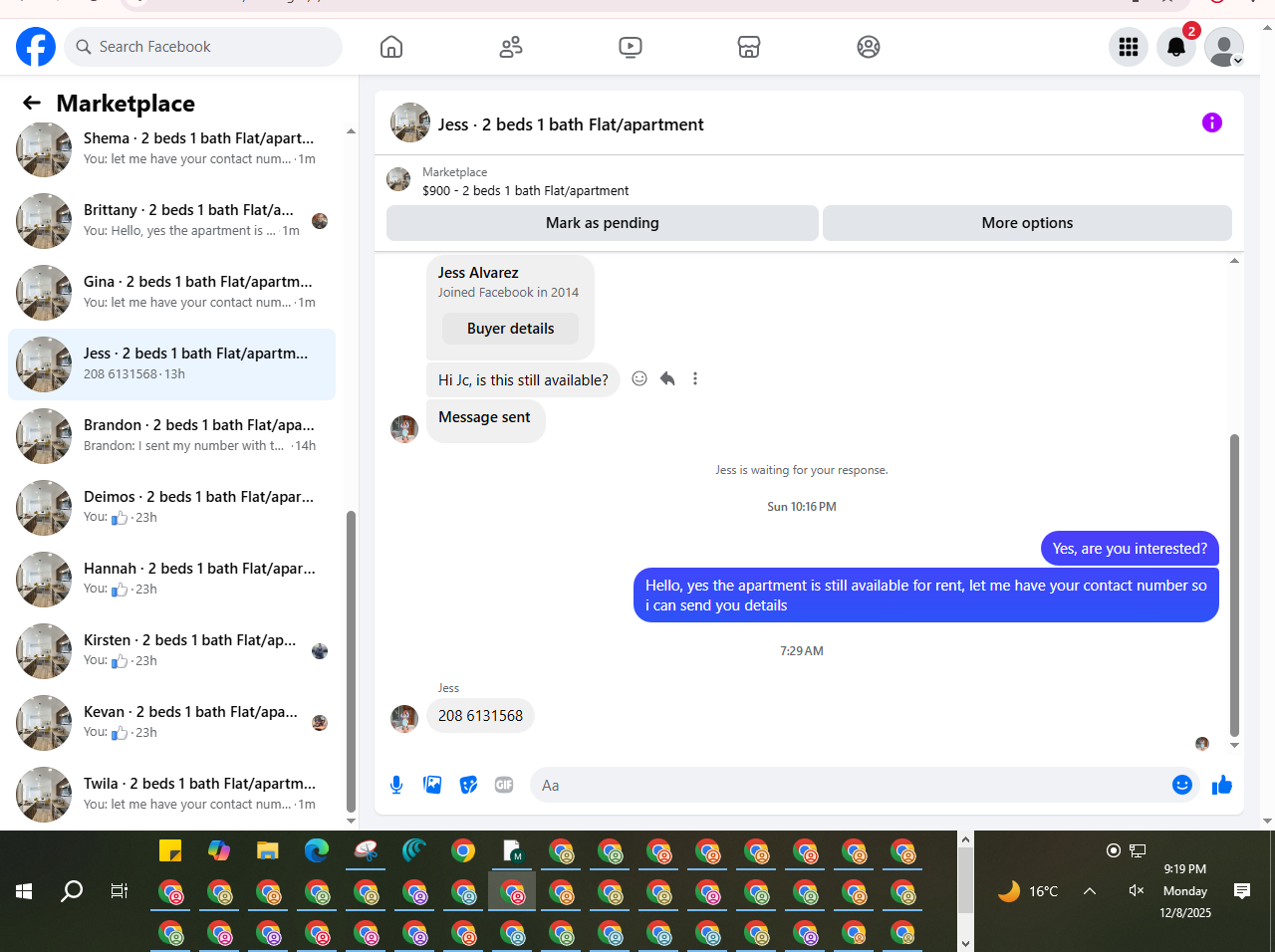Viewport: 1275px width, 952px height.
Task: Open Deimos's apartment conversation
Action: 171,508
